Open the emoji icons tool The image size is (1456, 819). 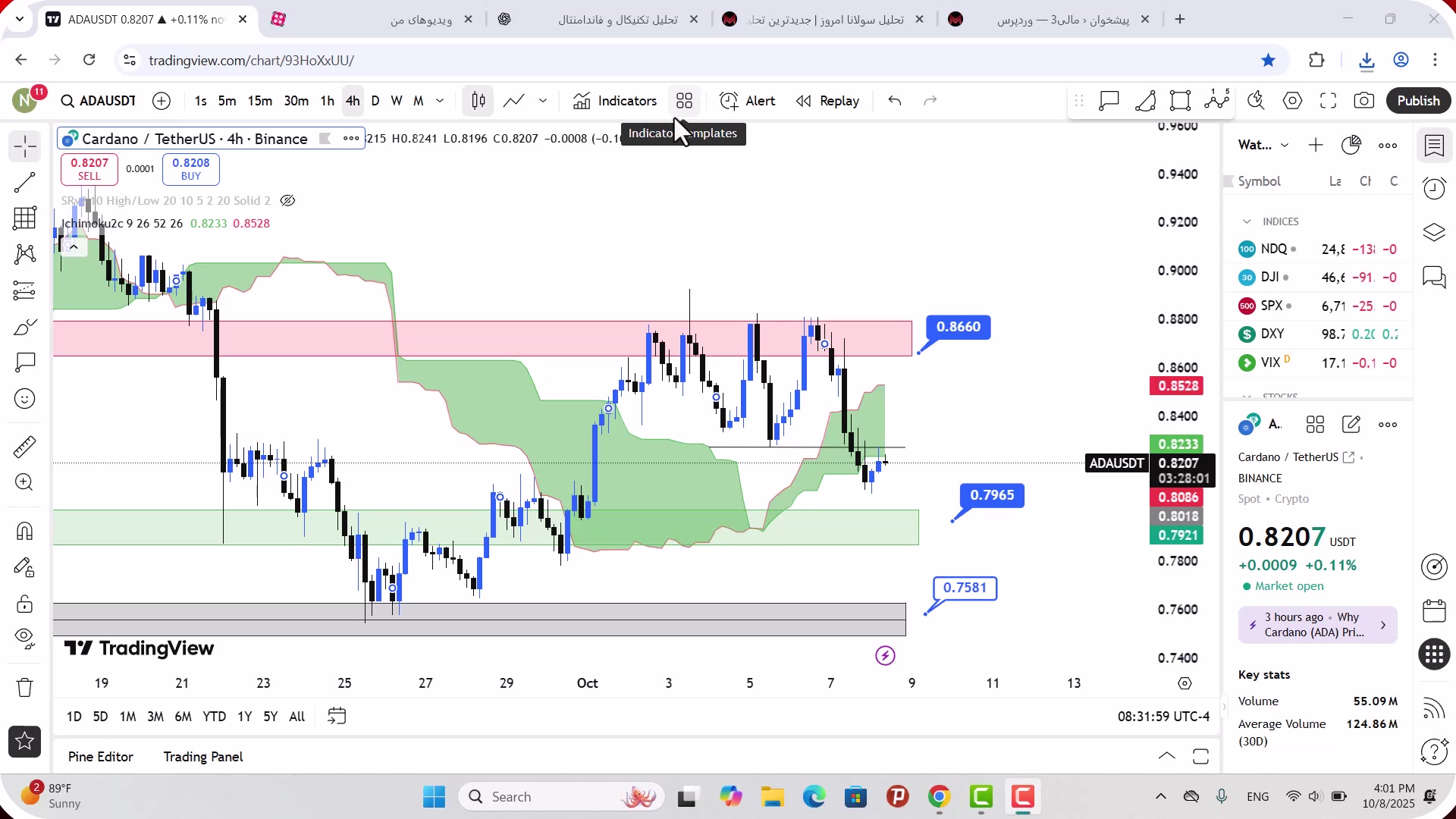(x=25, y=399)
